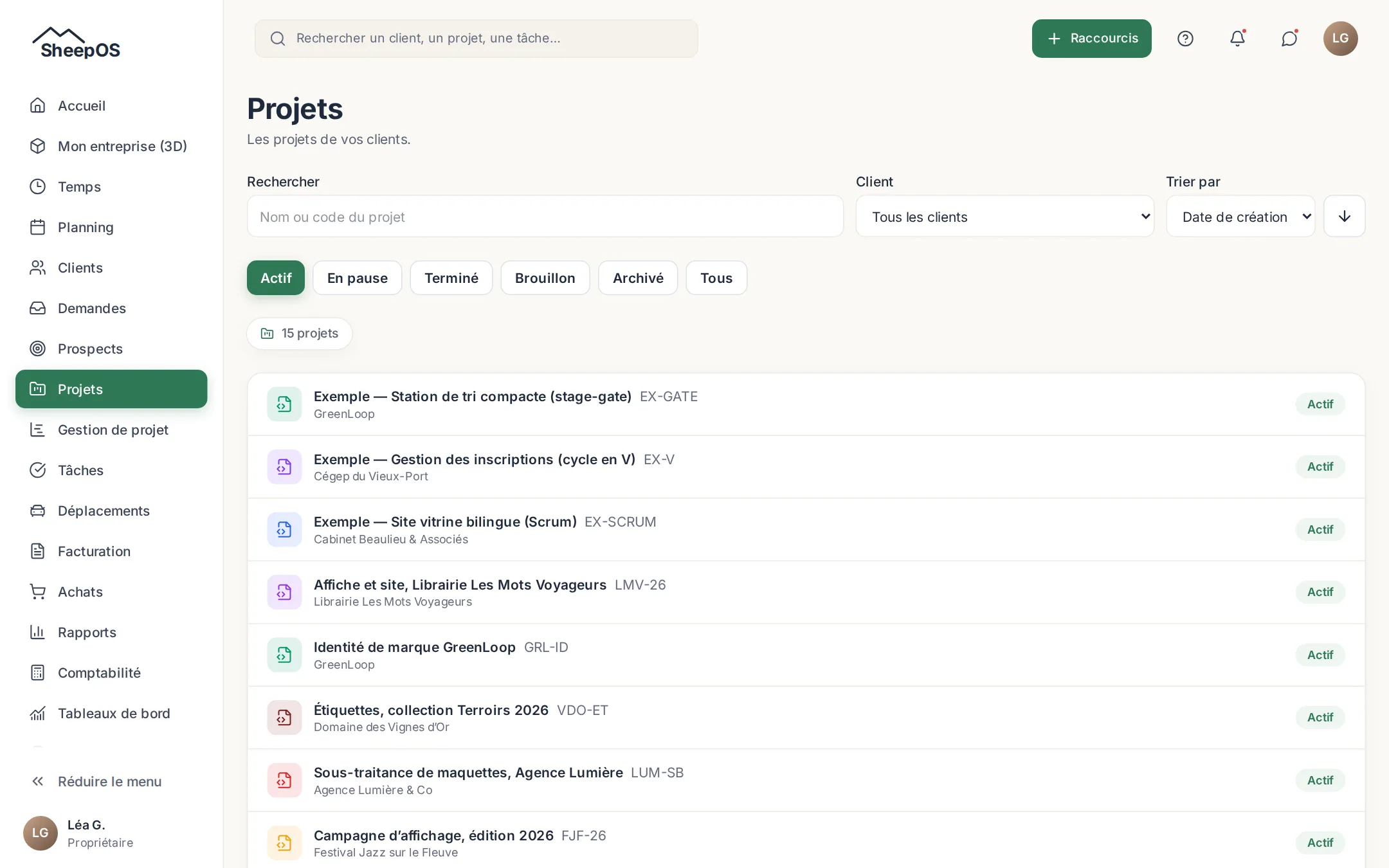Click the purple icon of EX-V project
1389x868 pixels.
[284, 467]
